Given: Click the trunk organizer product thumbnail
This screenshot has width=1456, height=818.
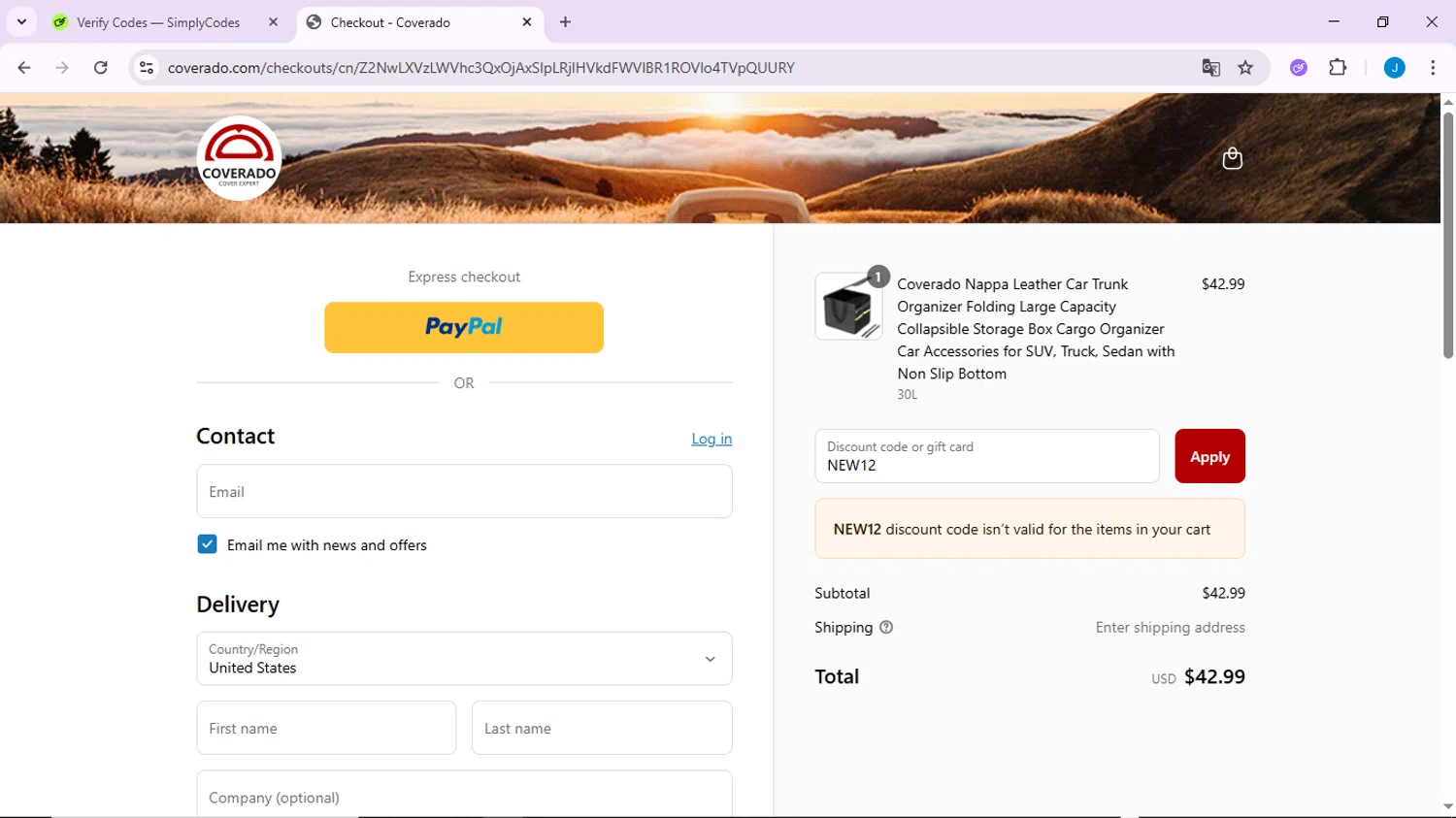Looking at the screenshot, I should [848, 307].
